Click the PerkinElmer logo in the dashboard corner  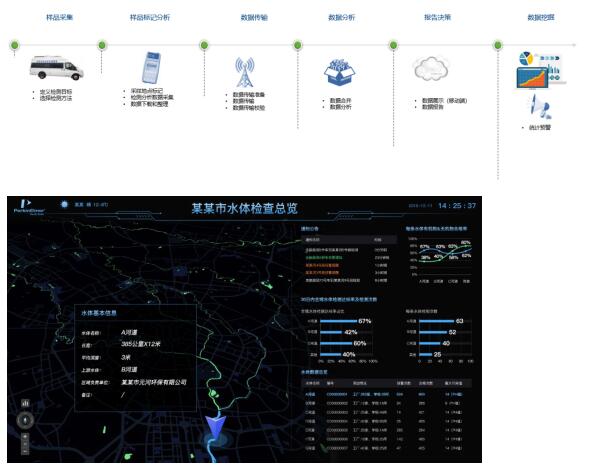pos(29,207)
